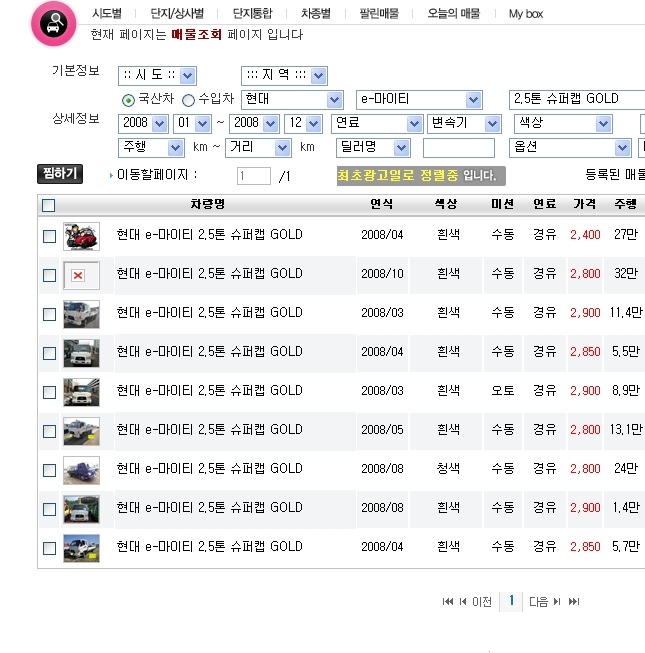Open the start year 2008 dropdown

click(x=144, y=124)
